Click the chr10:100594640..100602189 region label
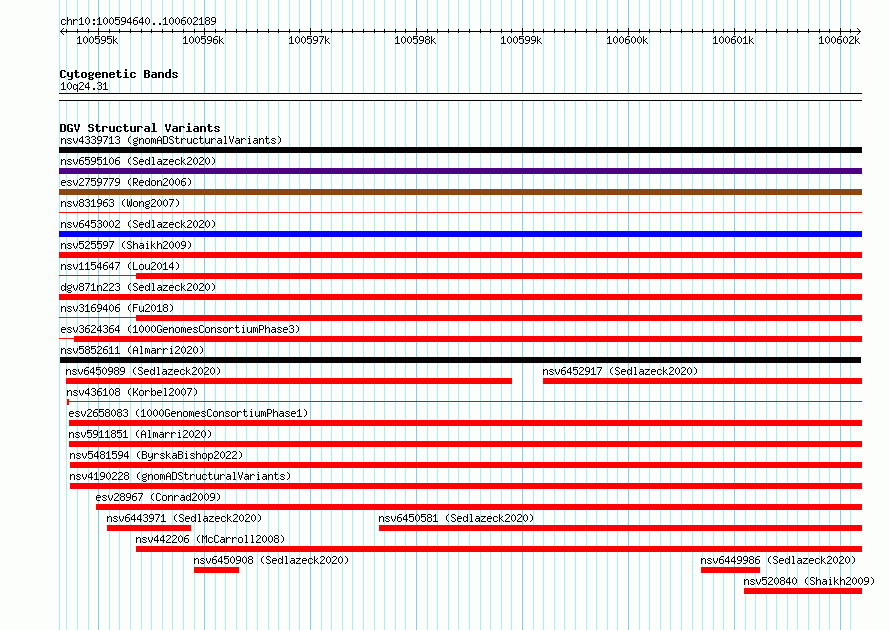The image size is (890, 630). 138,22
